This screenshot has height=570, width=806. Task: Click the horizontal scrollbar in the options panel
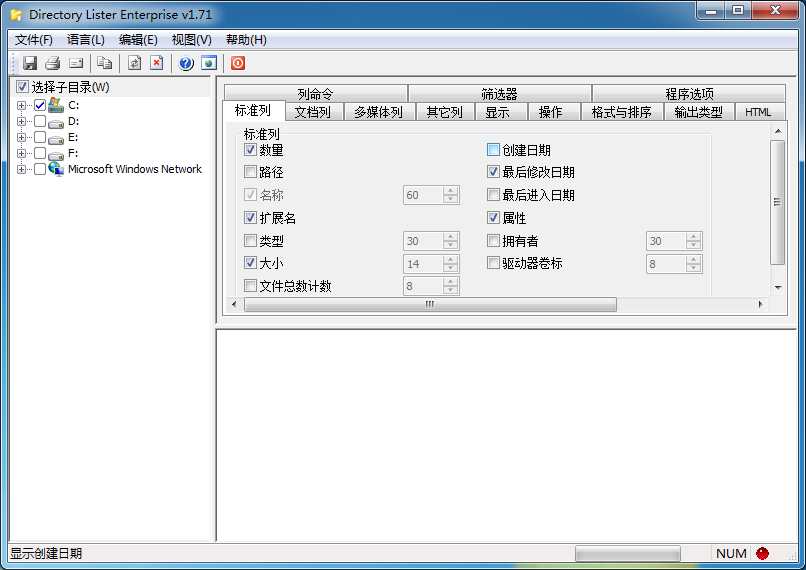click(x=430, y=304)
